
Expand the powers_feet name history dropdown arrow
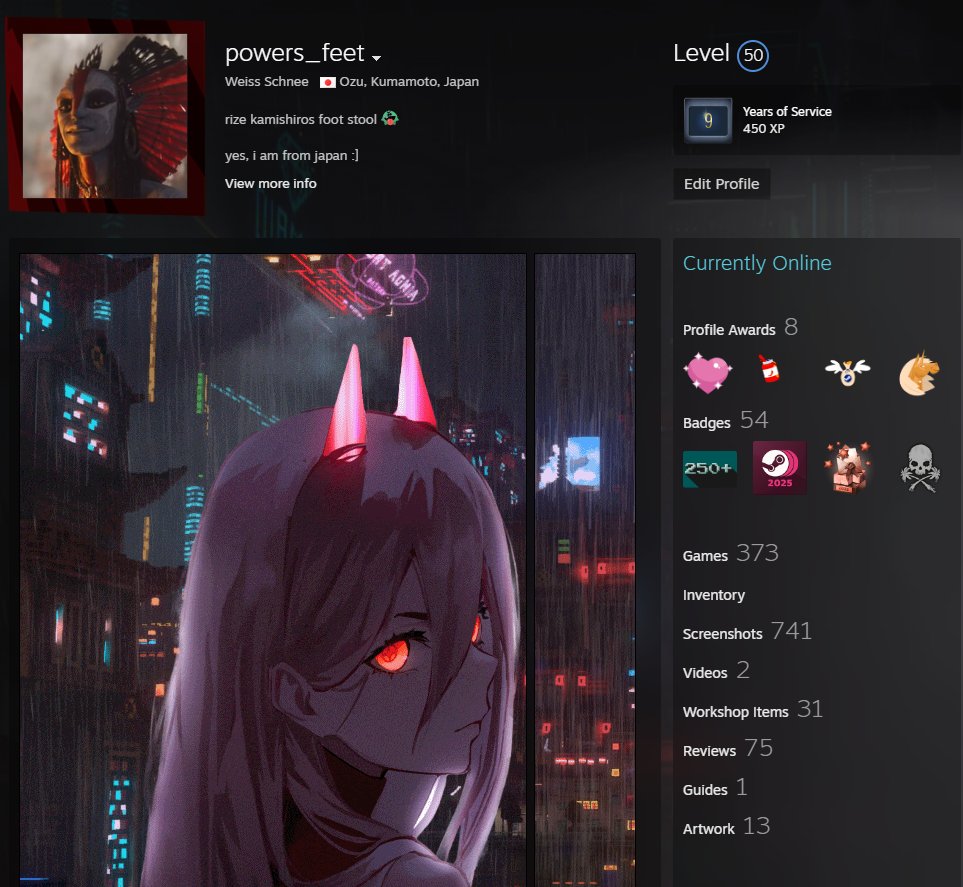[376, 58]
